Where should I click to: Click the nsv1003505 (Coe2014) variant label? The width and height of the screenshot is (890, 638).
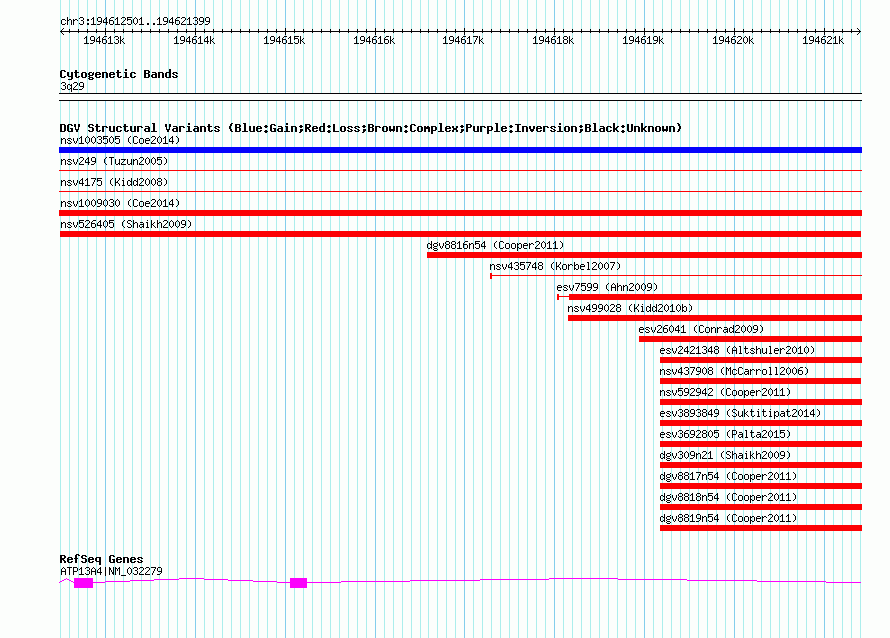120,140
